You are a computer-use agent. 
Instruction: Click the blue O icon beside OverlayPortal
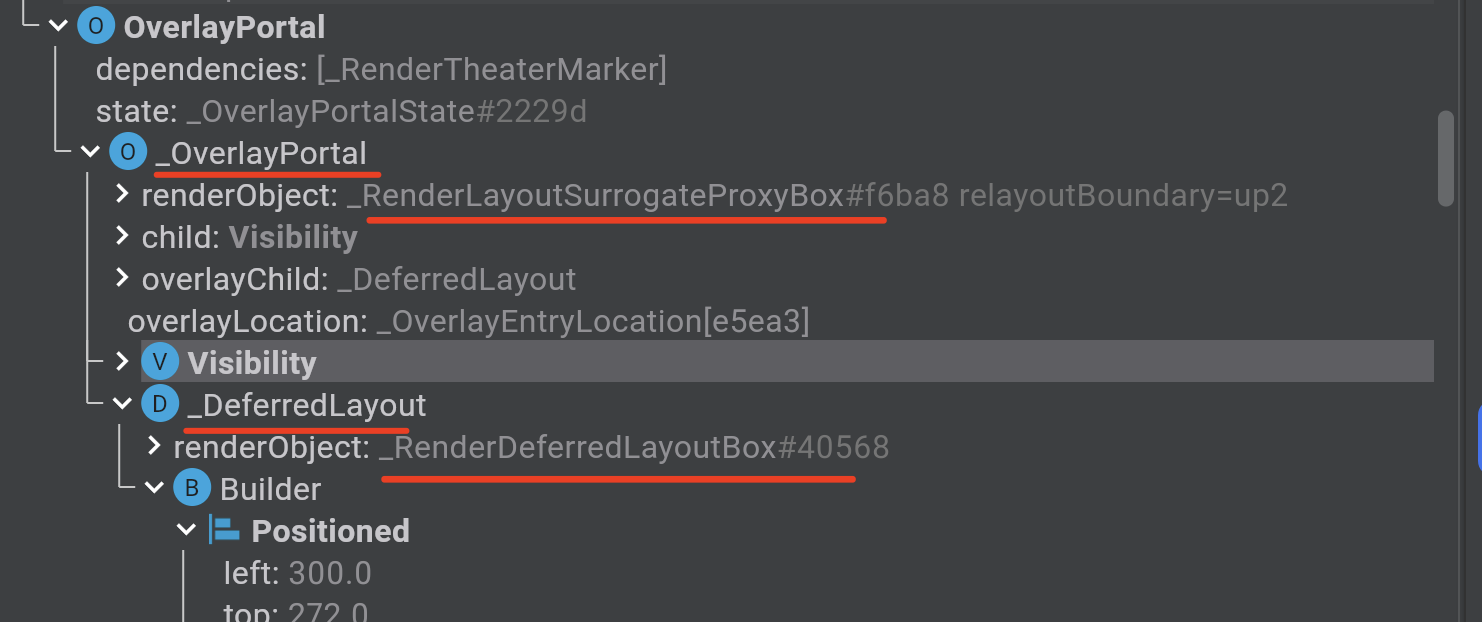click(95, 27)
